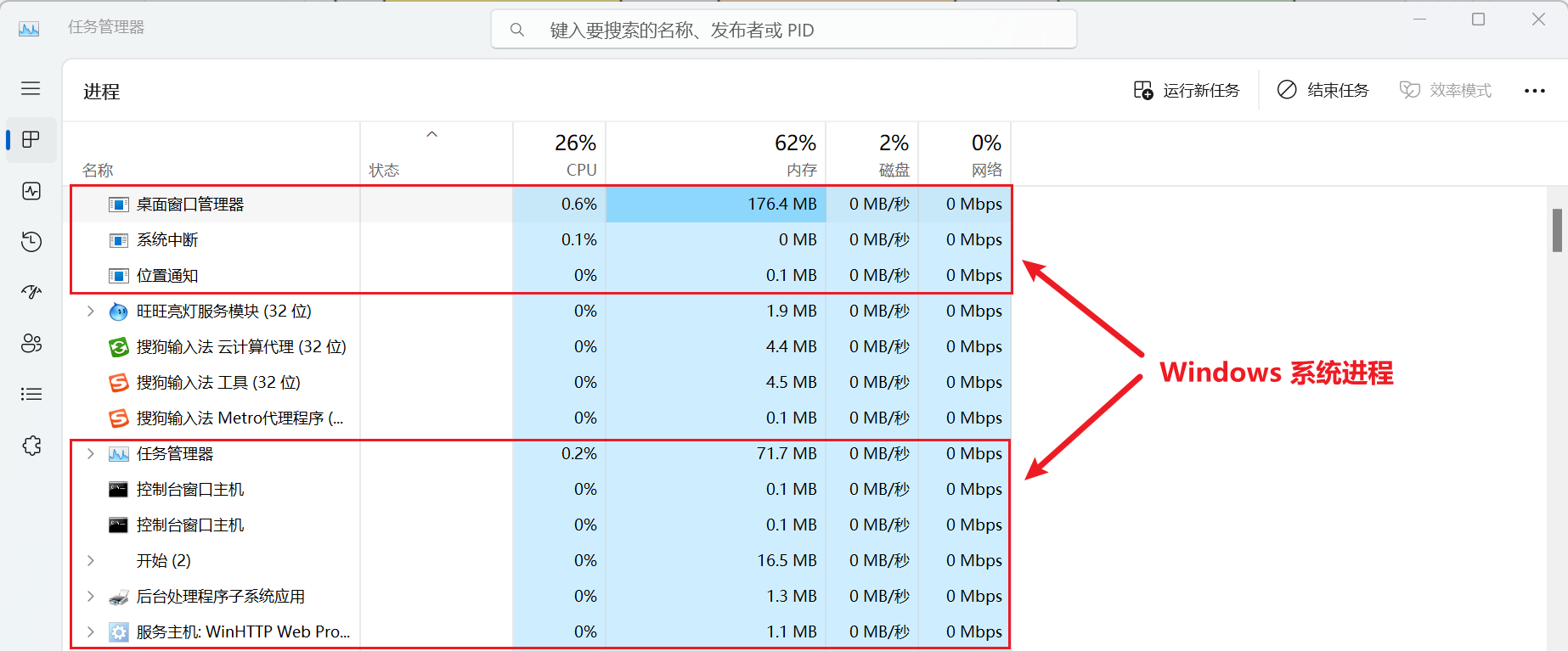Open App history from the sidebar

[31, 242]
